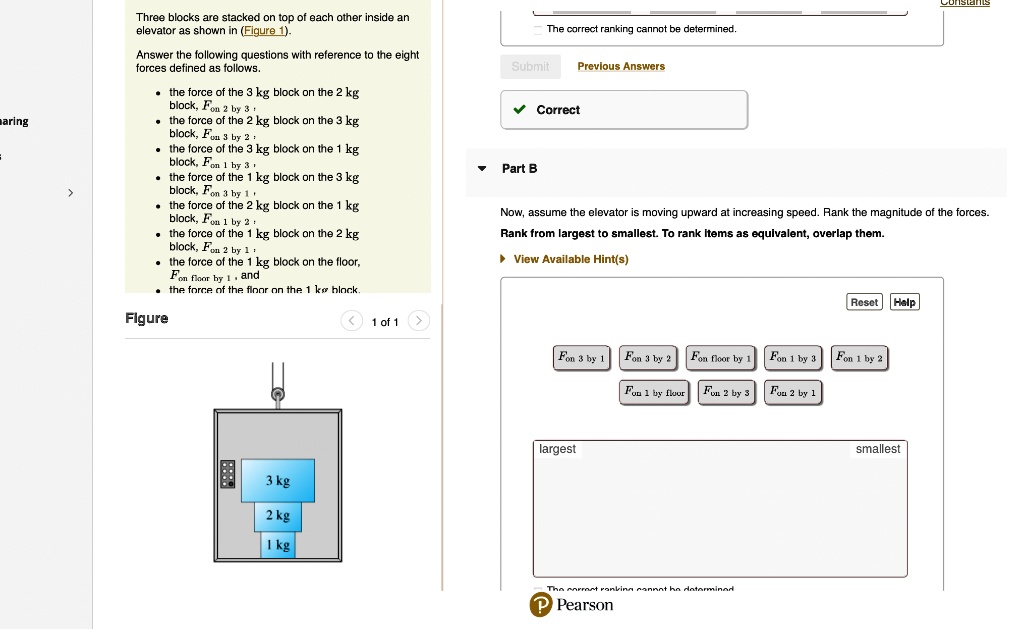Viewport: 1024px width, 629px height.
Task: Select the 'F on floor by 1' tile
Action: (x=720, y=358)
